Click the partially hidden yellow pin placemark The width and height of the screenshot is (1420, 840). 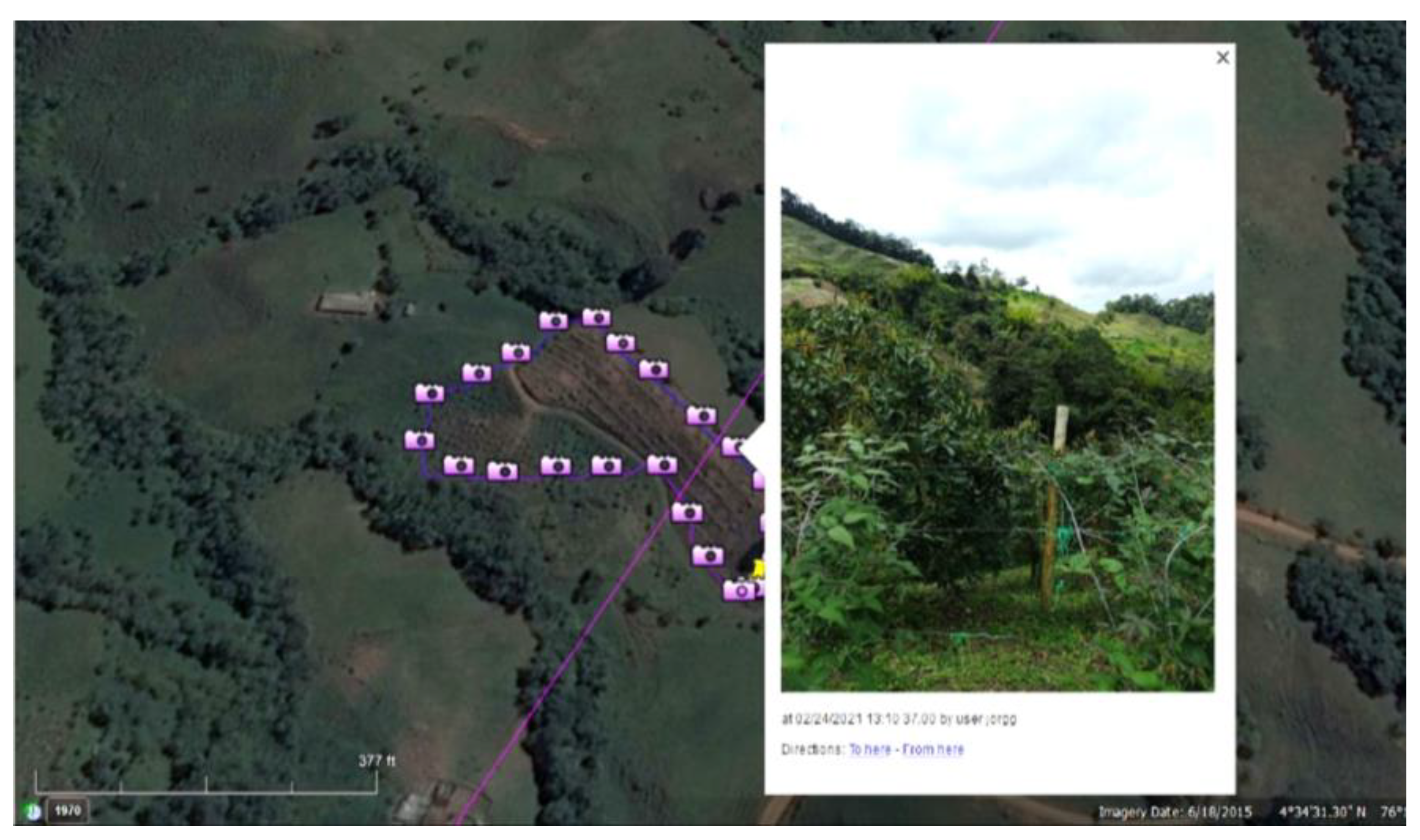(x=759, y=568)
